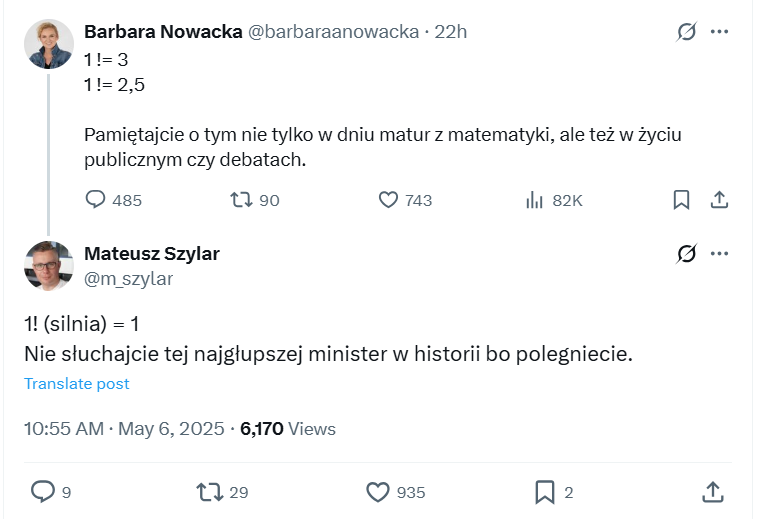The image size is (764, 519).
Task: Repost Barbara Nowacka's tweet
Action: (x=242, y=200)
